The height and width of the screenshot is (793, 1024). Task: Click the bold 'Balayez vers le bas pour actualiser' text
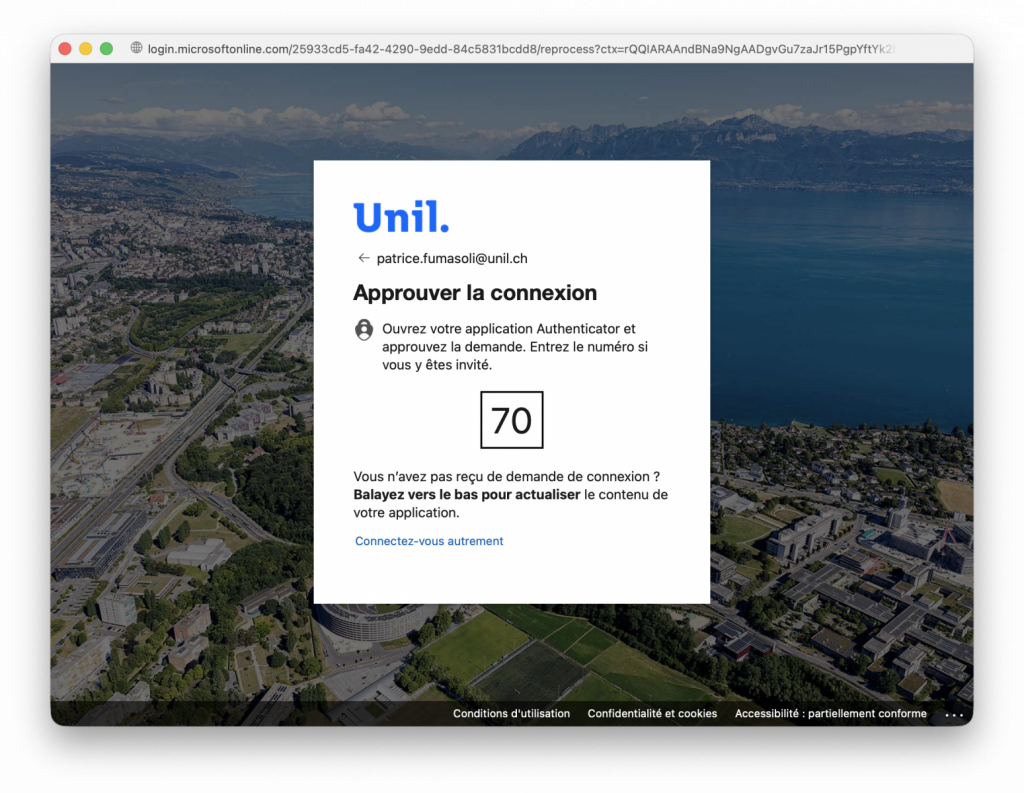(467, 494)
